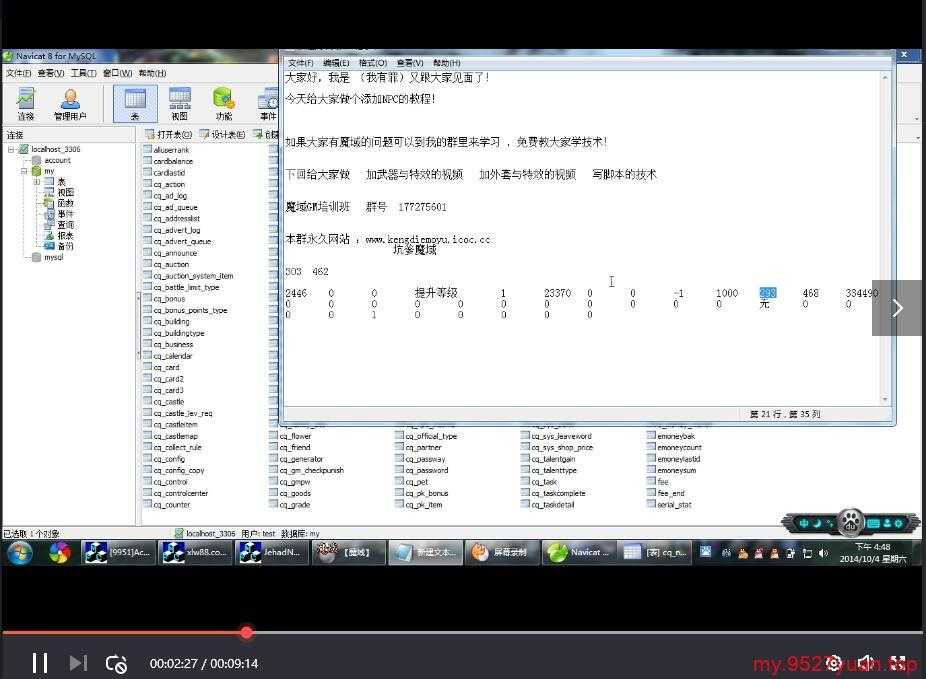Pause the video playback
The height and width of the screenshot is (679, 926).
pos(40,663)
